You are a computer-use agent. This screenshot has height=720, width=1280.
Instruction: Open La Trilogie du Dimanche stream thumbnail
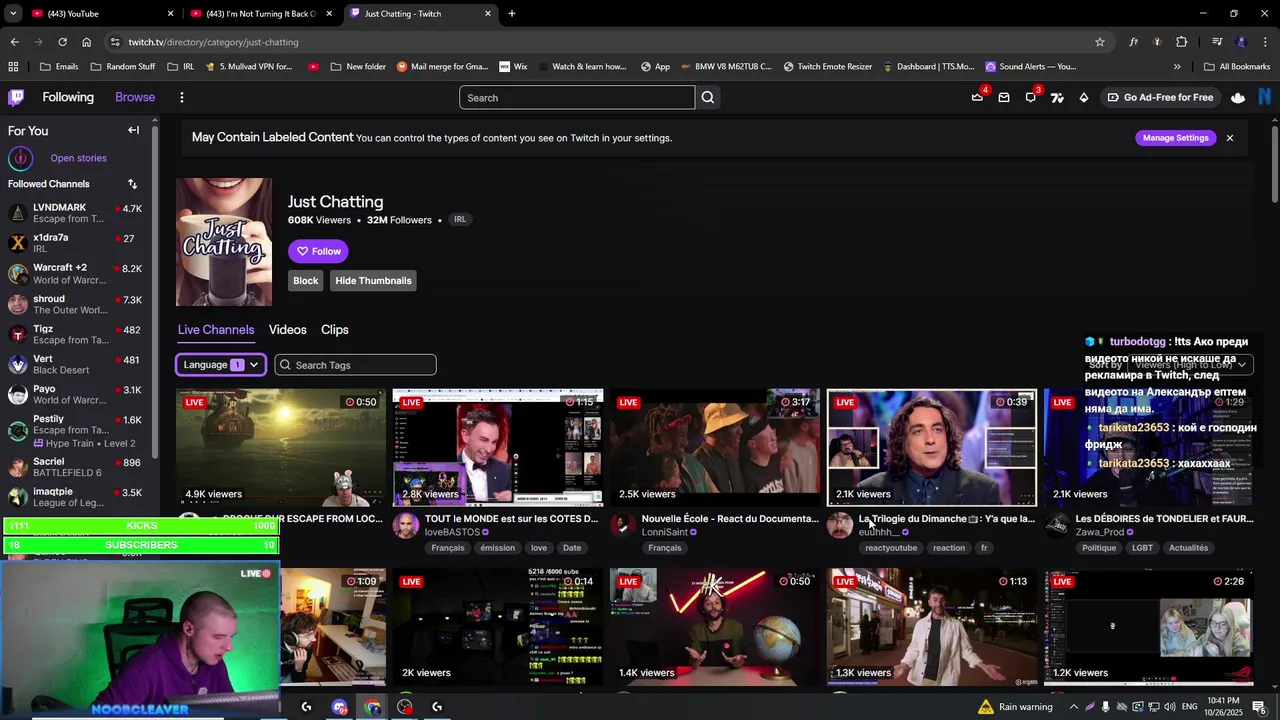[x=932, y=448]
